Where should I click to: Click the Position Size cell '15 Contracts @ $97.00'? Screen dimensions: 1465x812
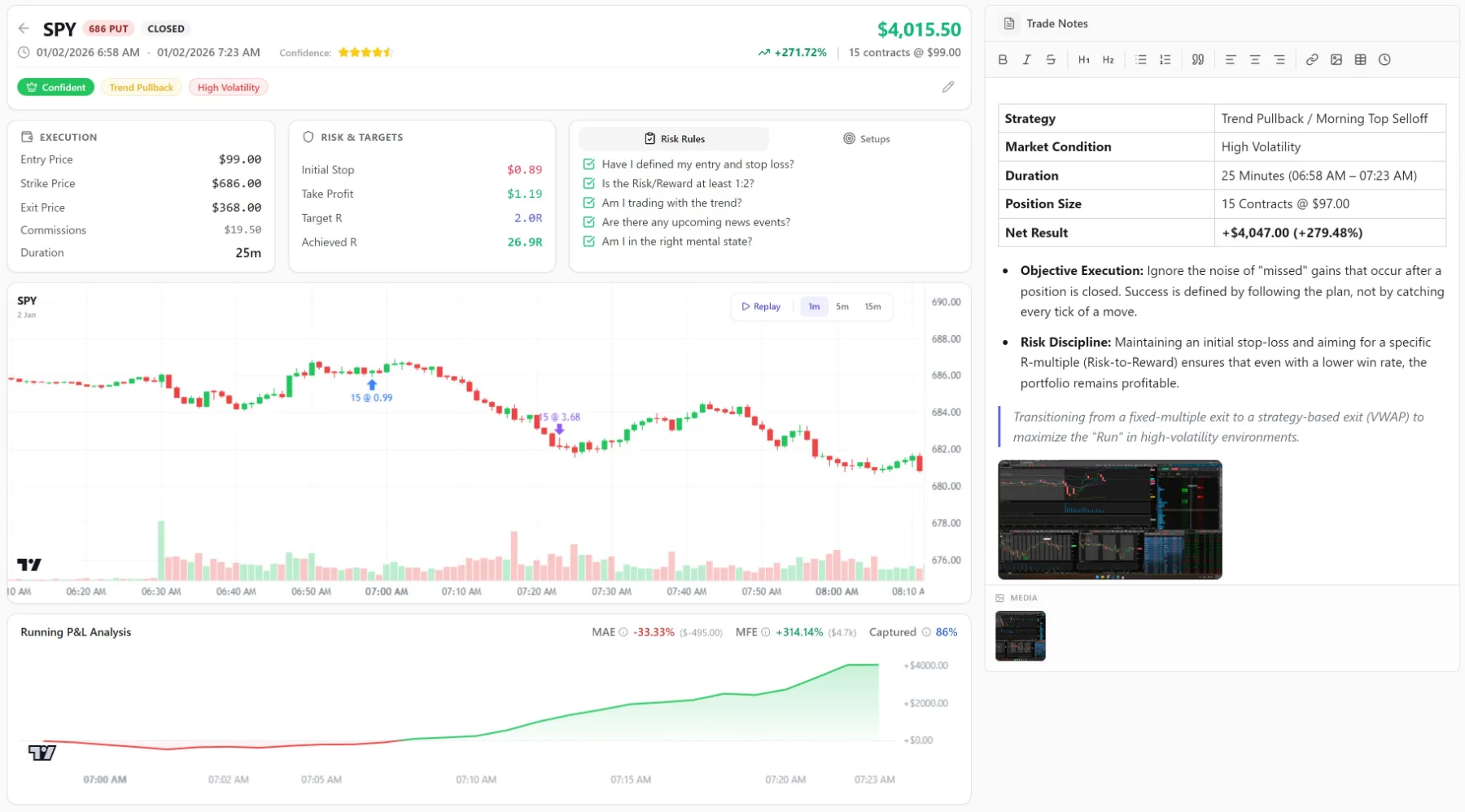[1330, 204]
